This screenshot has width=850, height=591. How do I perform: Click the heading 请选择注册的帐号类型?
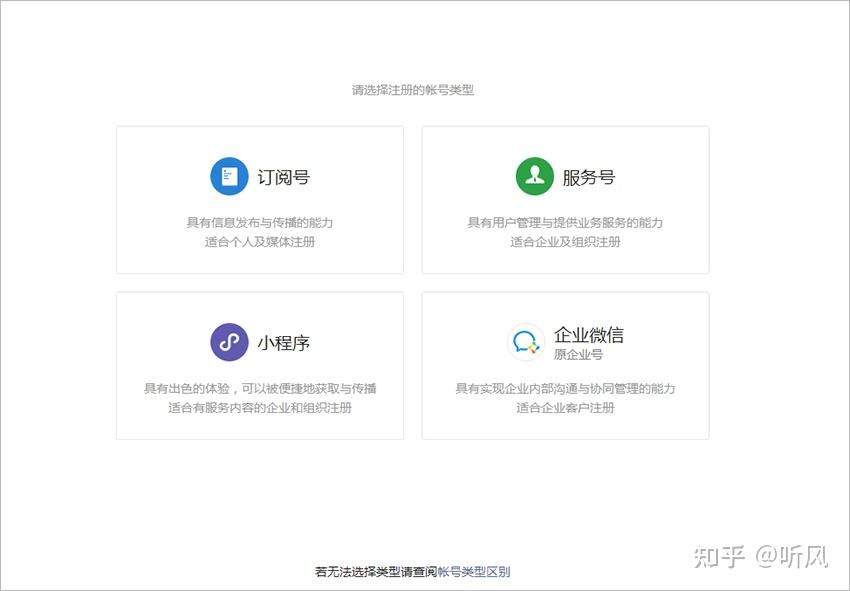coord(413,90)
